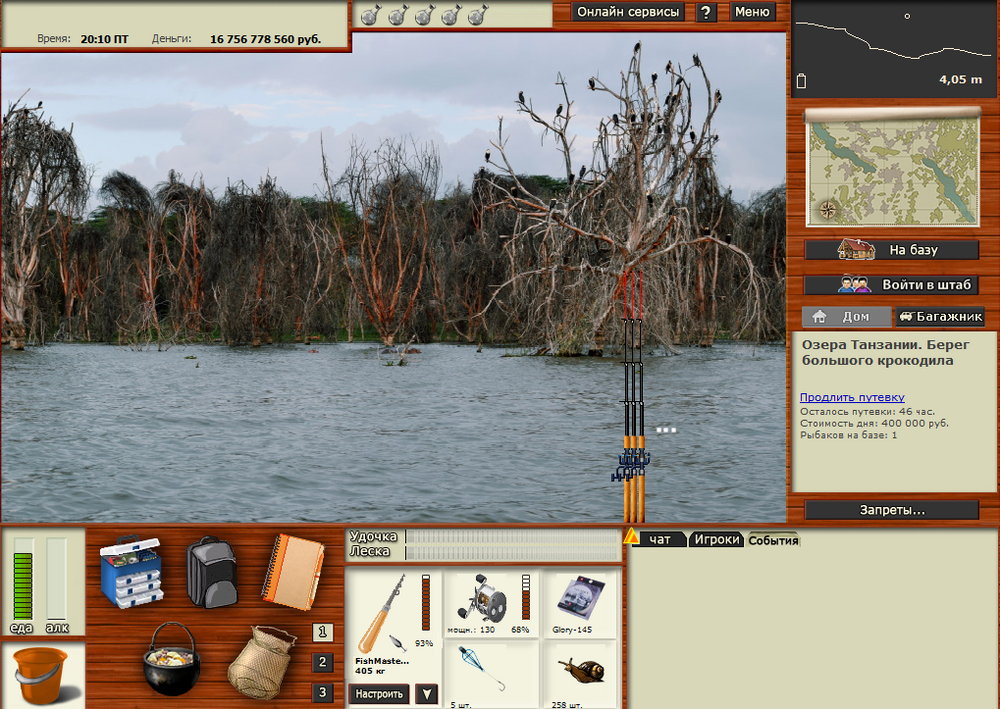Expand dropdown arrow beside Настроить
Image resolution: width=1000 pixels, height=709 pixels.
427,694
